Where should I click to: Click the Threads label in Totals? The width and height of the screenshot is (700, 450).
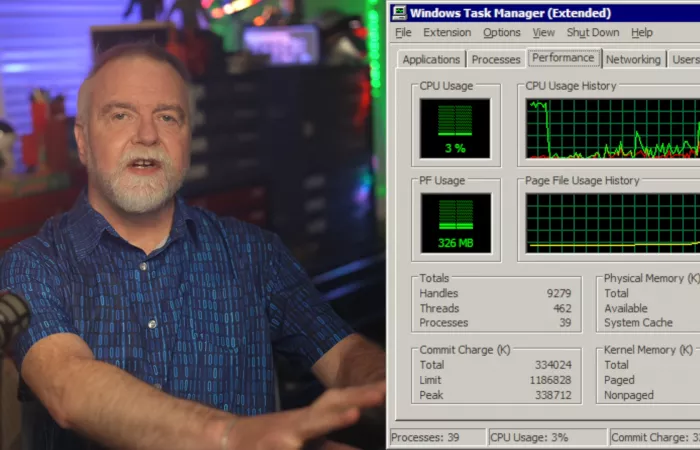click(439, 308)
